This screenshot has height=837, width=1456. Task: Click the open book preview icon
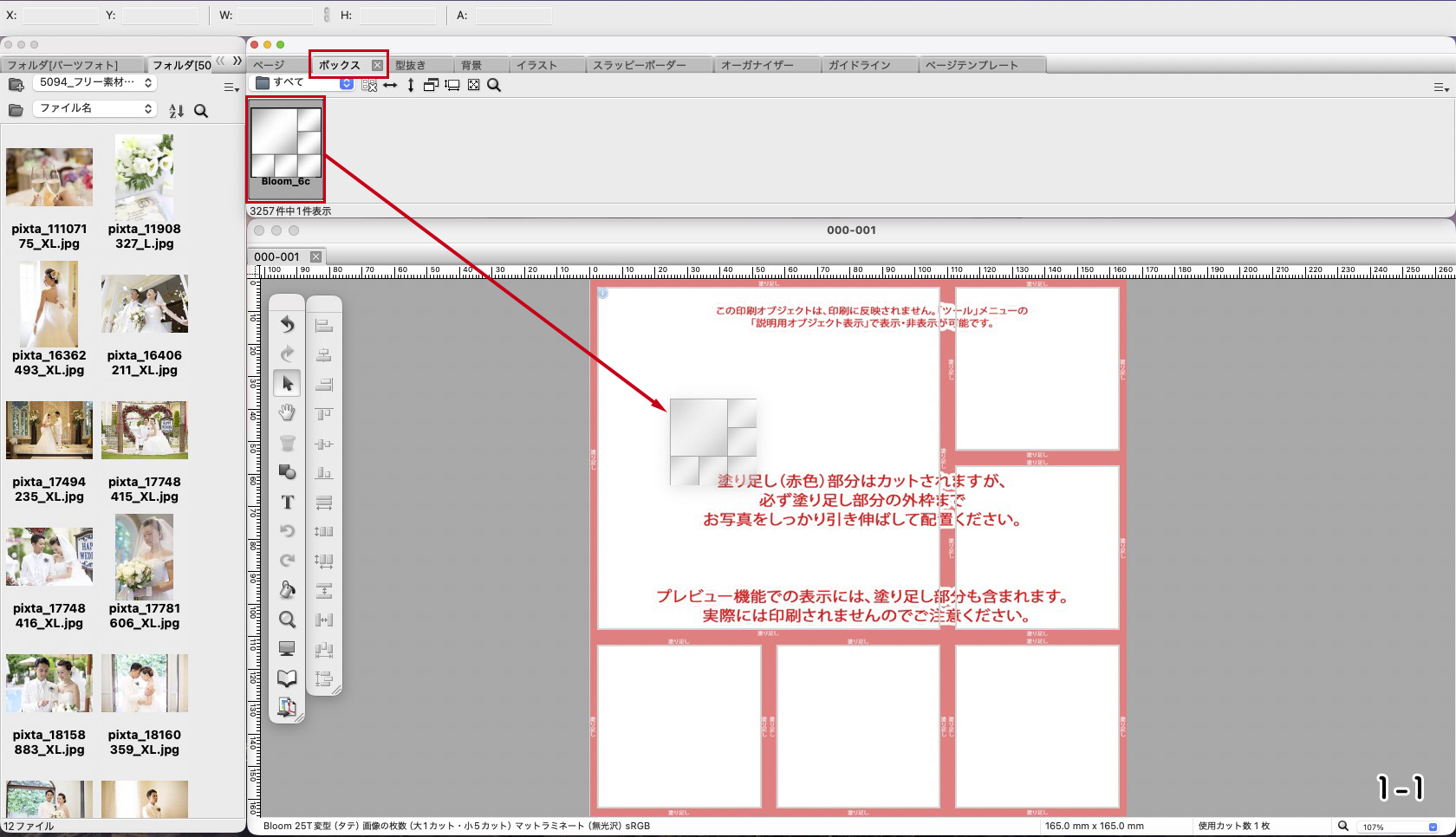coord(287,678)
